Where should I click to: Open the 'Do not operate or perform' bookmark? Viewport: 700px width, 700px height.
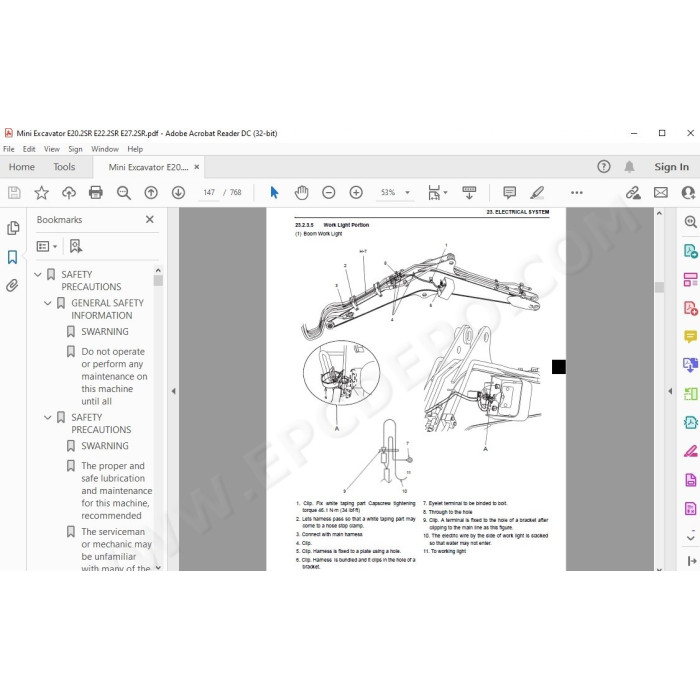(x=114, y=376)
